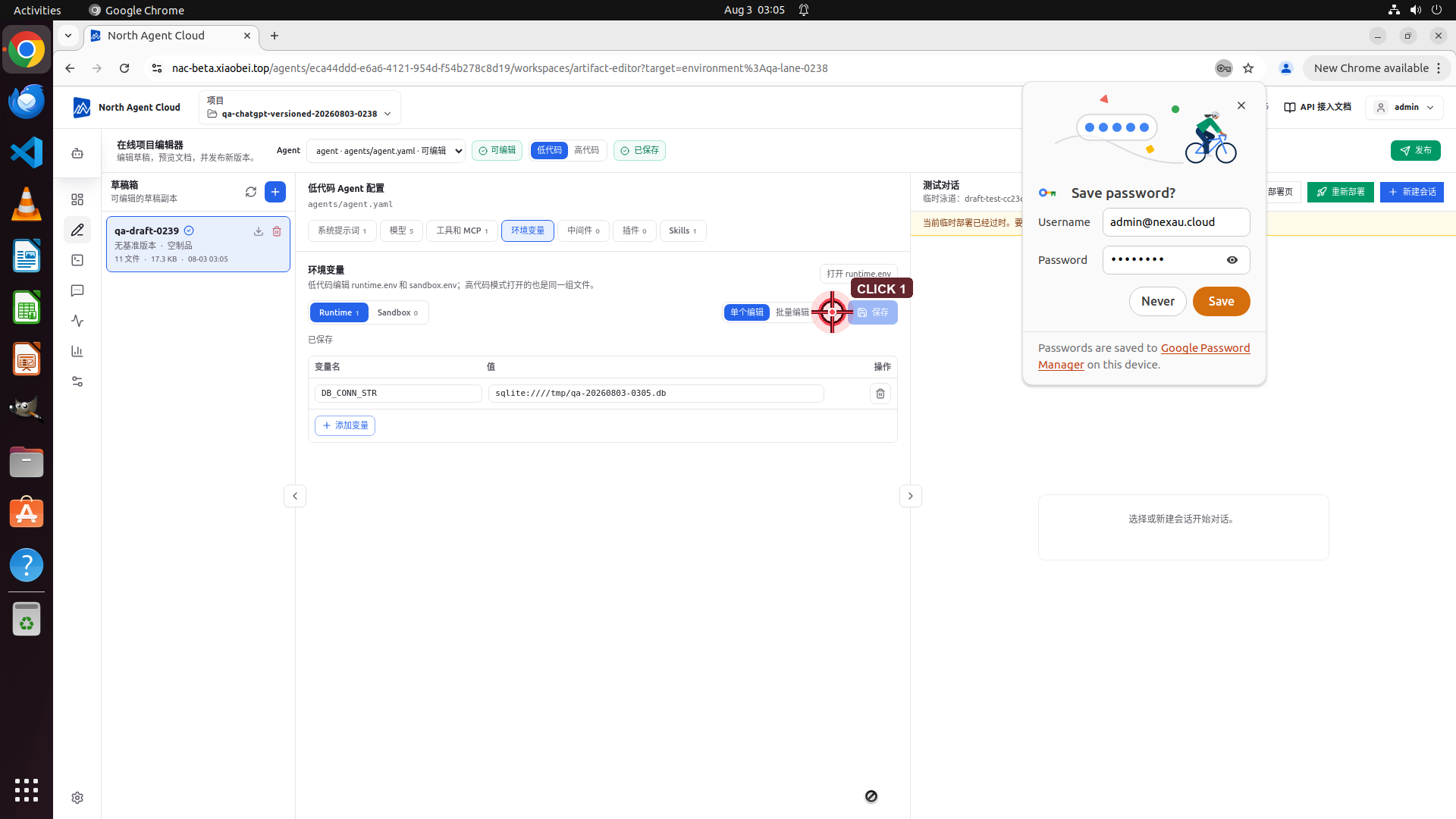Show the saved password with eye icon
Screen dimensions: 1456x819
click(x=1232, y=260)
